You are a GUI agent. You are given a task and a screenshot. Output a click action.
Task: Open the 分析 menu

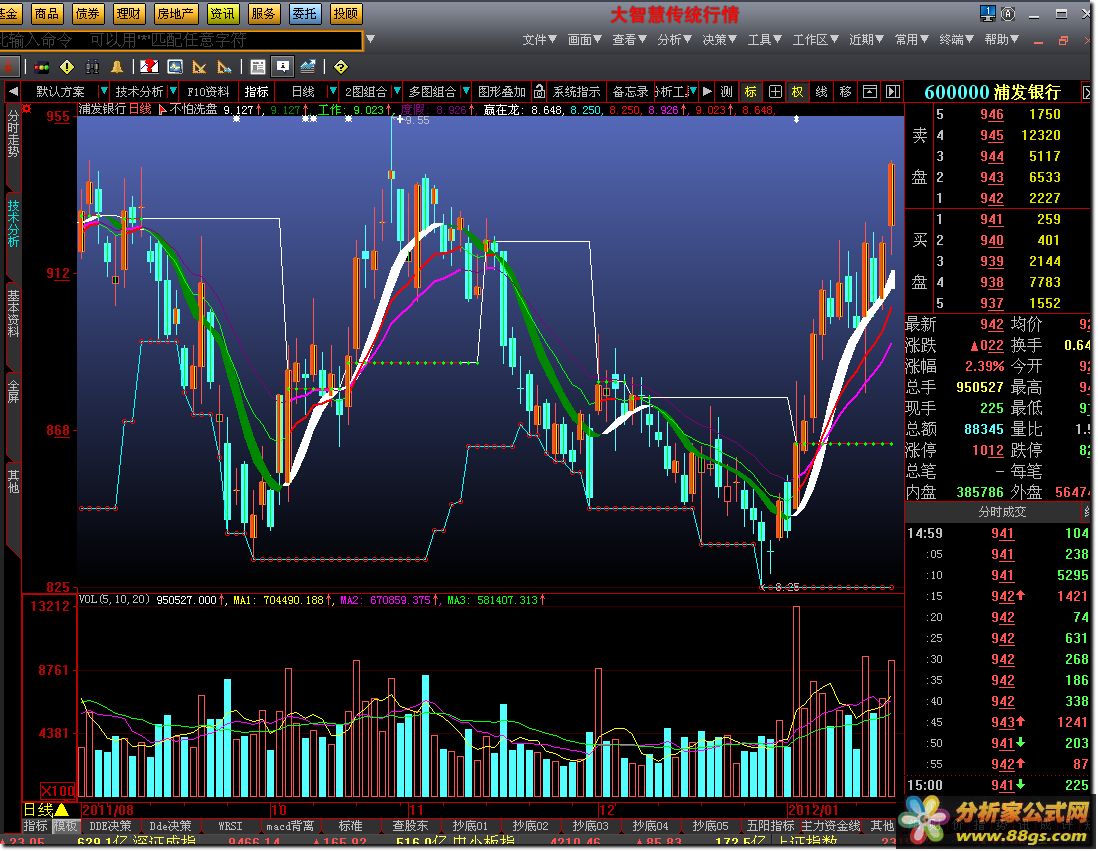674,40
